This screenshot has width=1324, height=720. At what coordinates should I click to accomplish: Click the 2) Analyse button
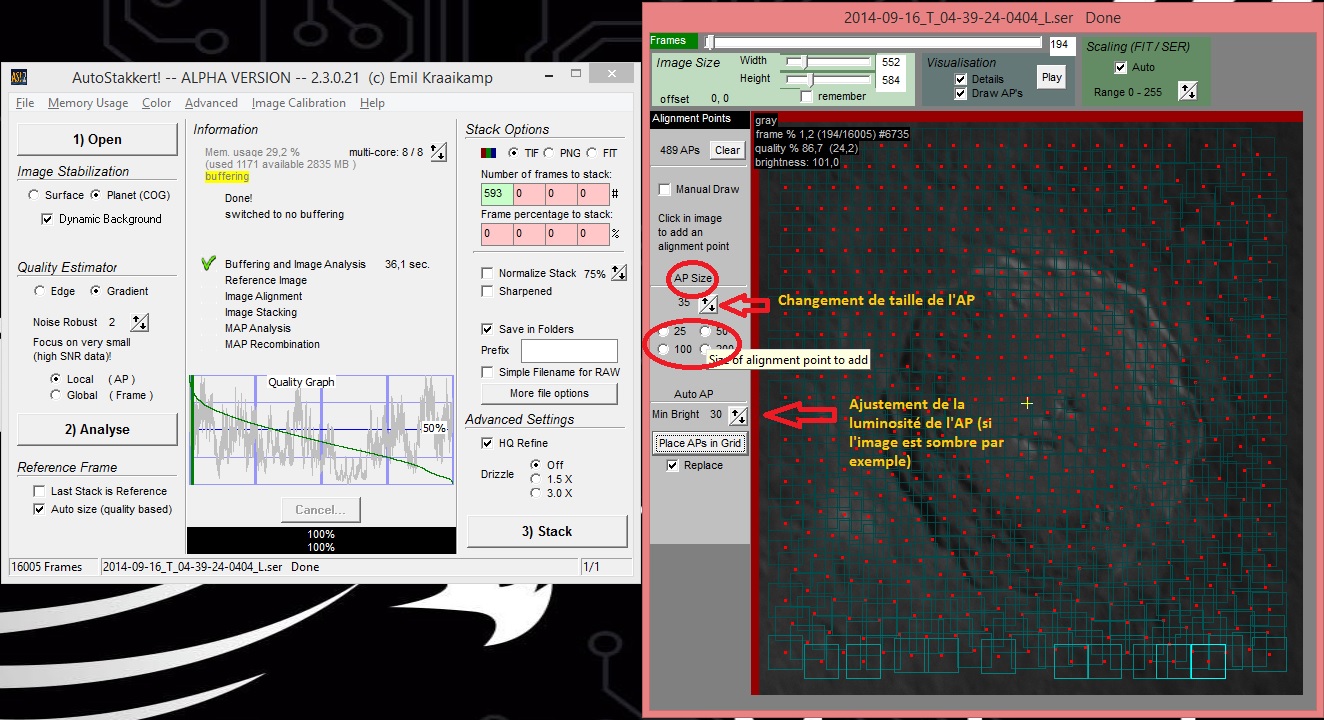[97, 429]
